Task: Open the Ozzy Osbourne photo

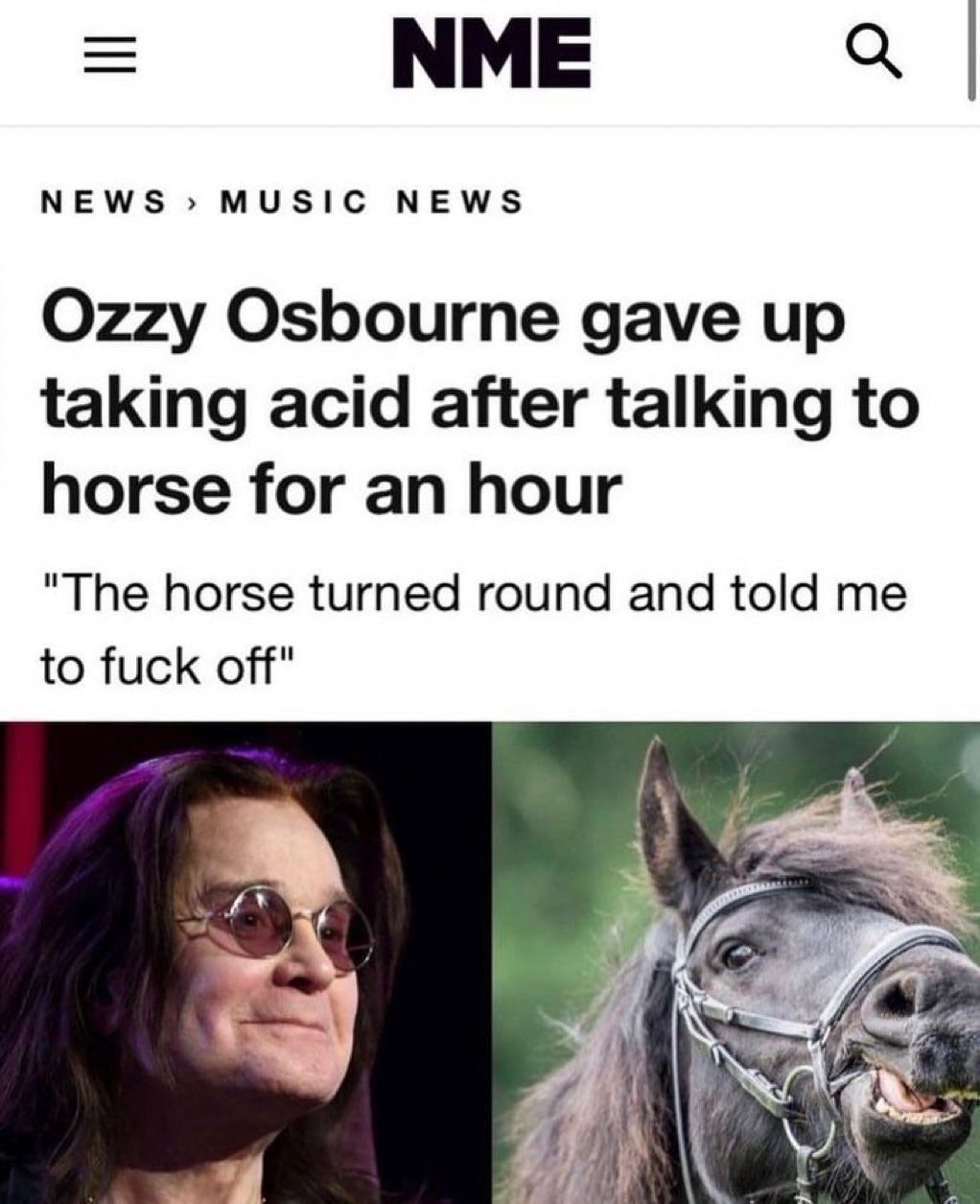Action: [x=245, y=962]
